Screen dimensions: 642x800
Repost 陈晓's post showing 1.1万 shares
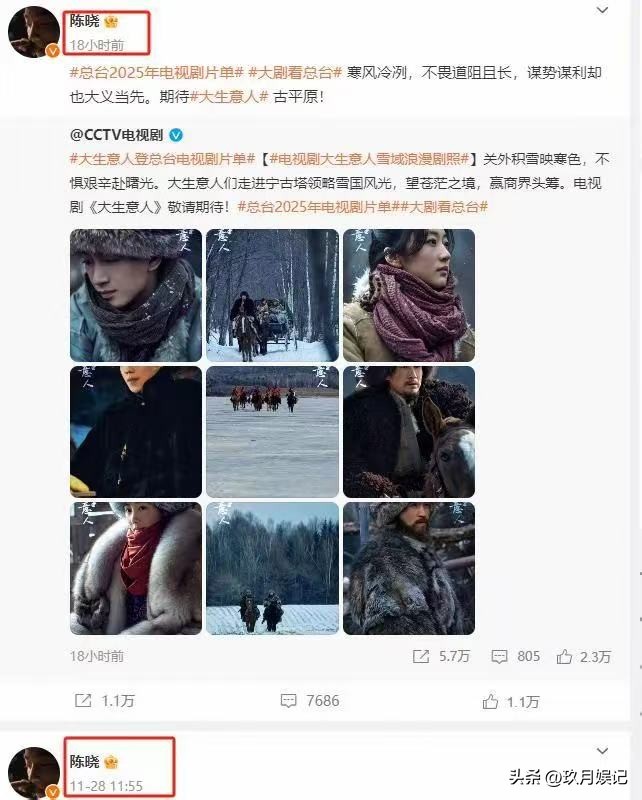pos(83,701)
